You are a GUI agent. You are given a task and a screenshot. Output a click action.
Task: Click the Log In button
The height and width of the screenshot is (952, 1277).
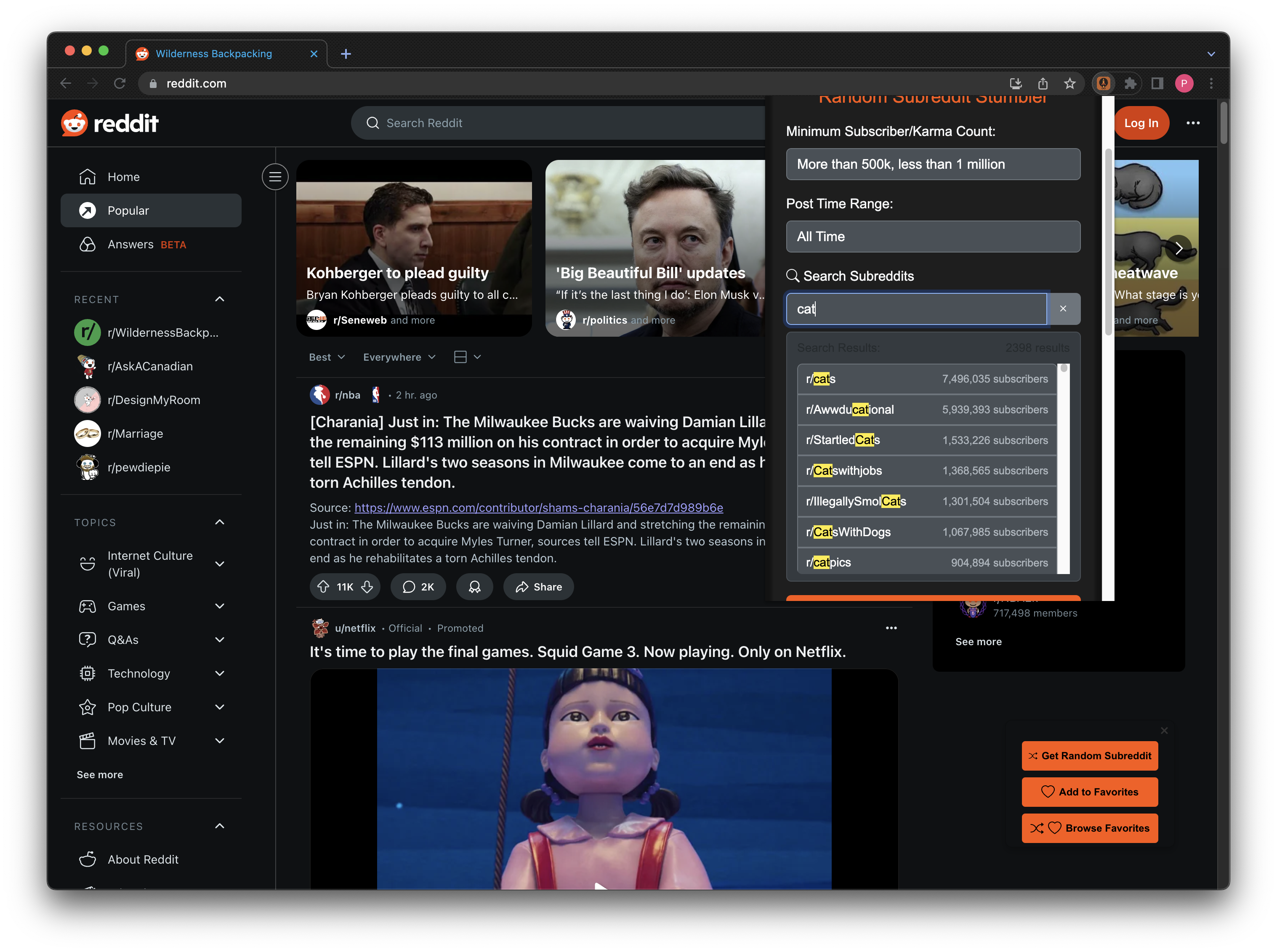point(1141,123)
